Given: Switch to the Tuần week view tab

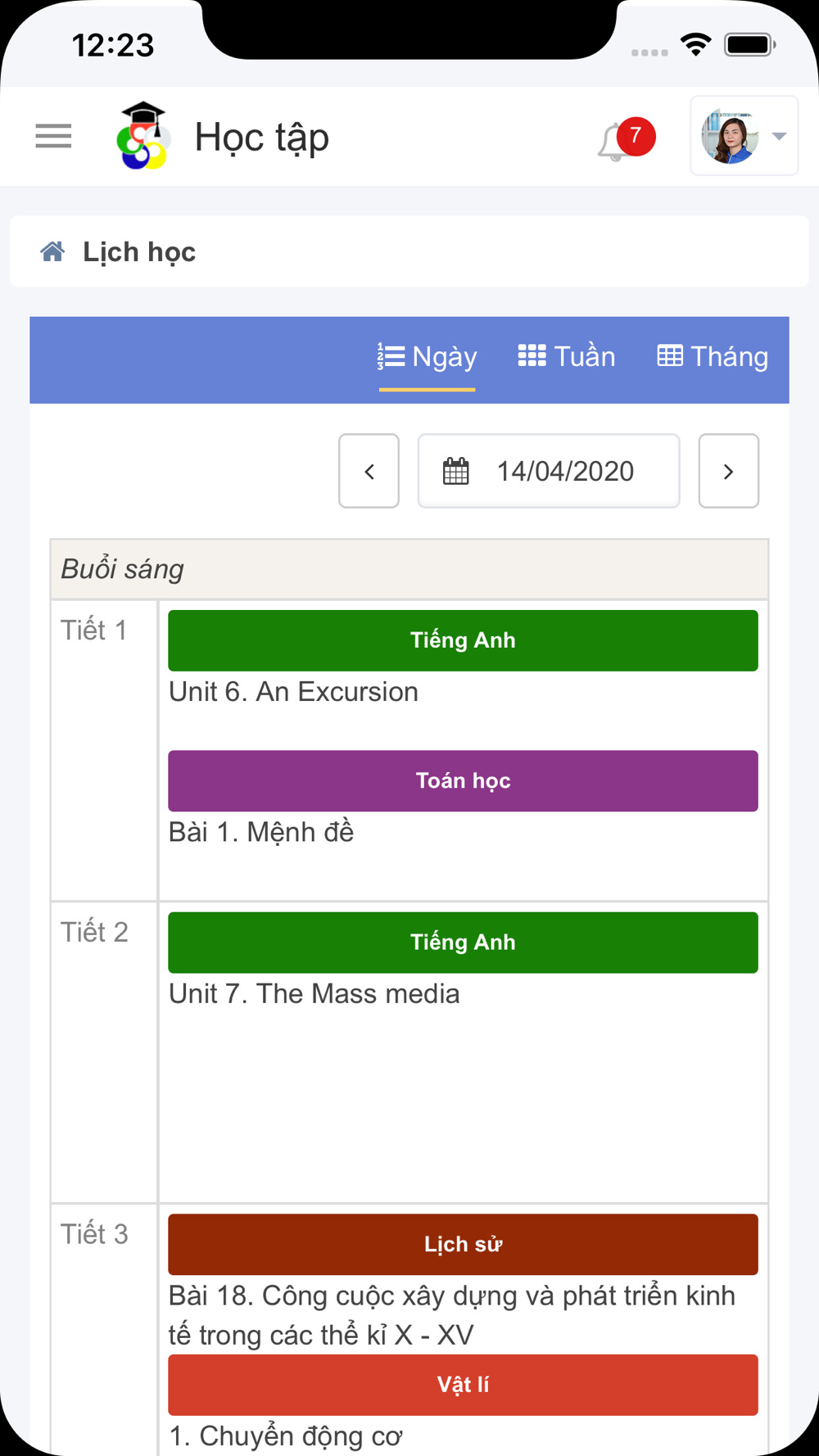Looking at the screenshot, I should [567, 357].
